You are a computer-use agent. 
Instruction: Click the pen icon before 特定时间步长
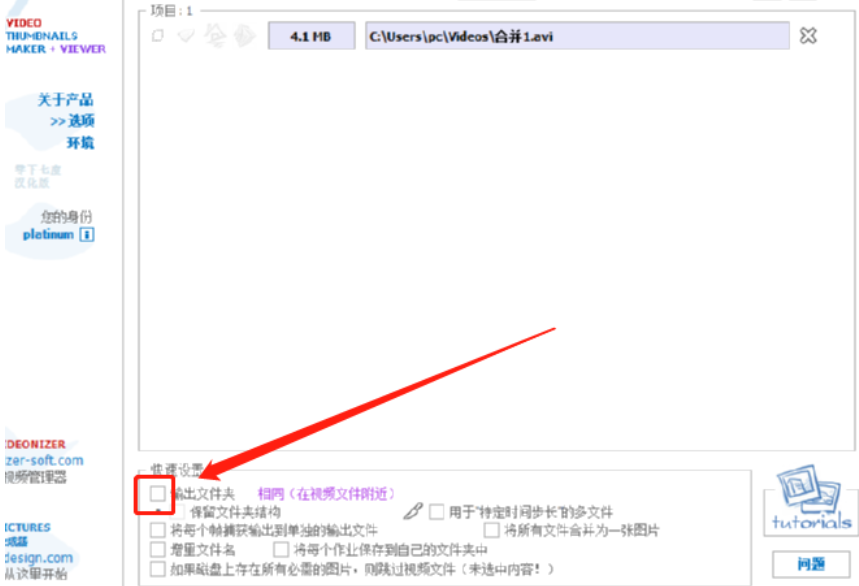click(x=413, y=512)
